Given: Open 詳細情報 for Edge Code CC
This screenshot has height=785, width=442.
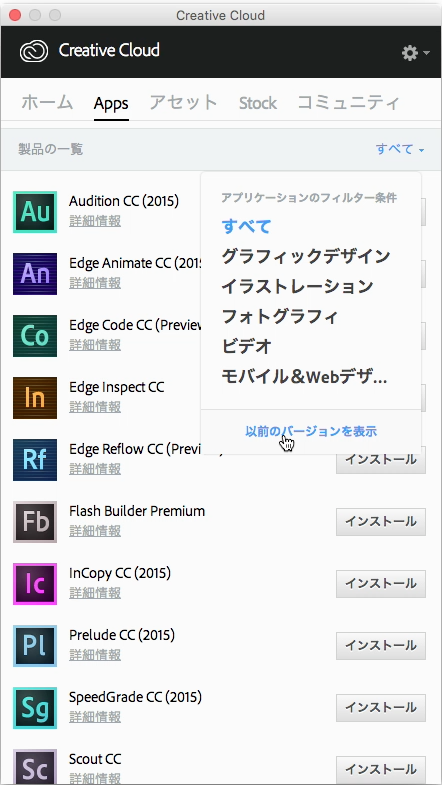Looking at the screenshot, I should pos(95,345).
